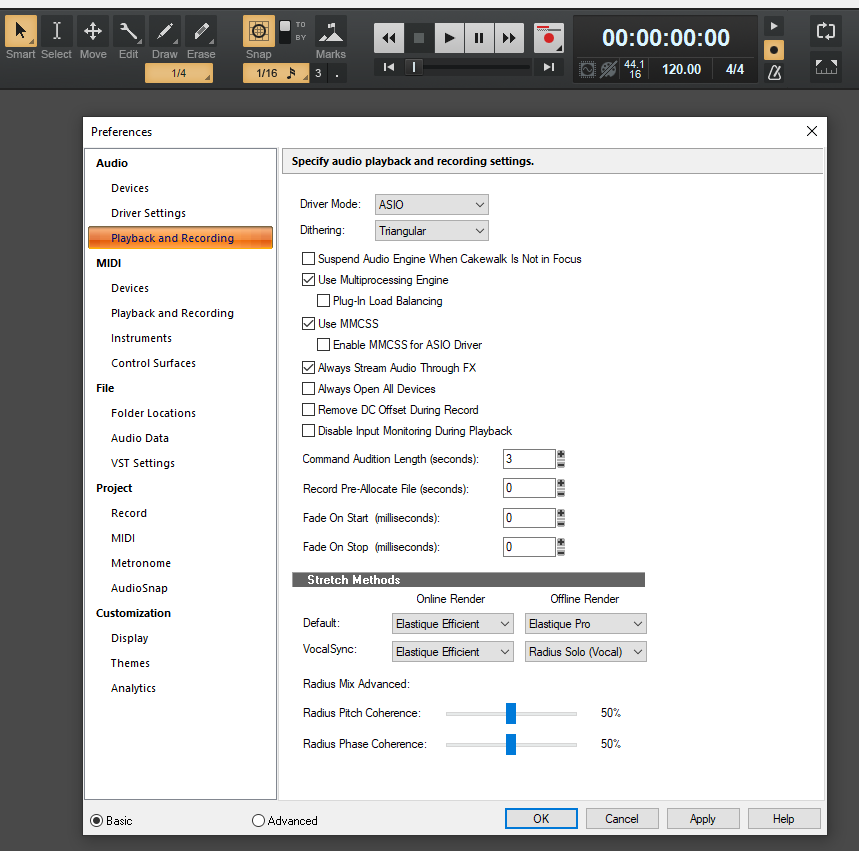The height and width of the screenshot is (851, 859).
Task: Check Always Open All Devices
Action: click(x=308, y=389)
